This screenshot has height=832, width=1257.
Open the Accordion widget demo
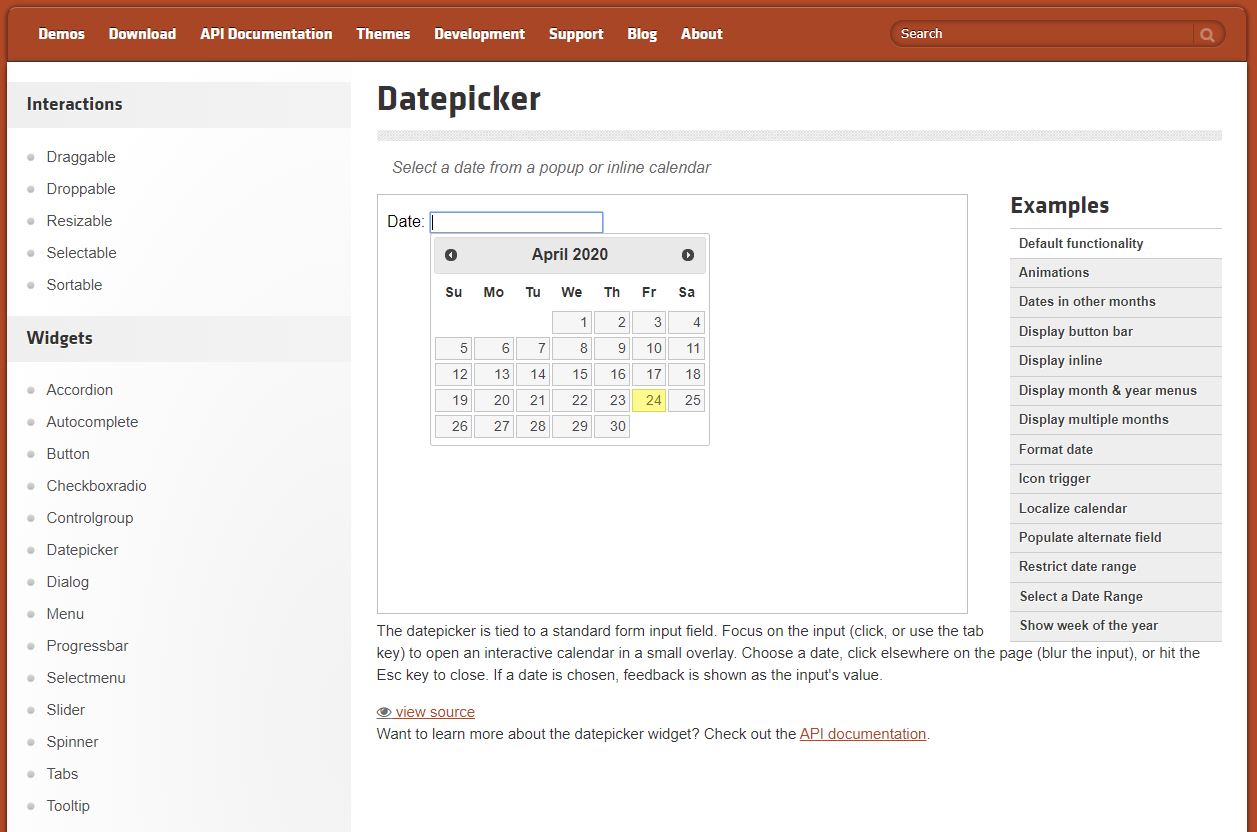(79, 390)
